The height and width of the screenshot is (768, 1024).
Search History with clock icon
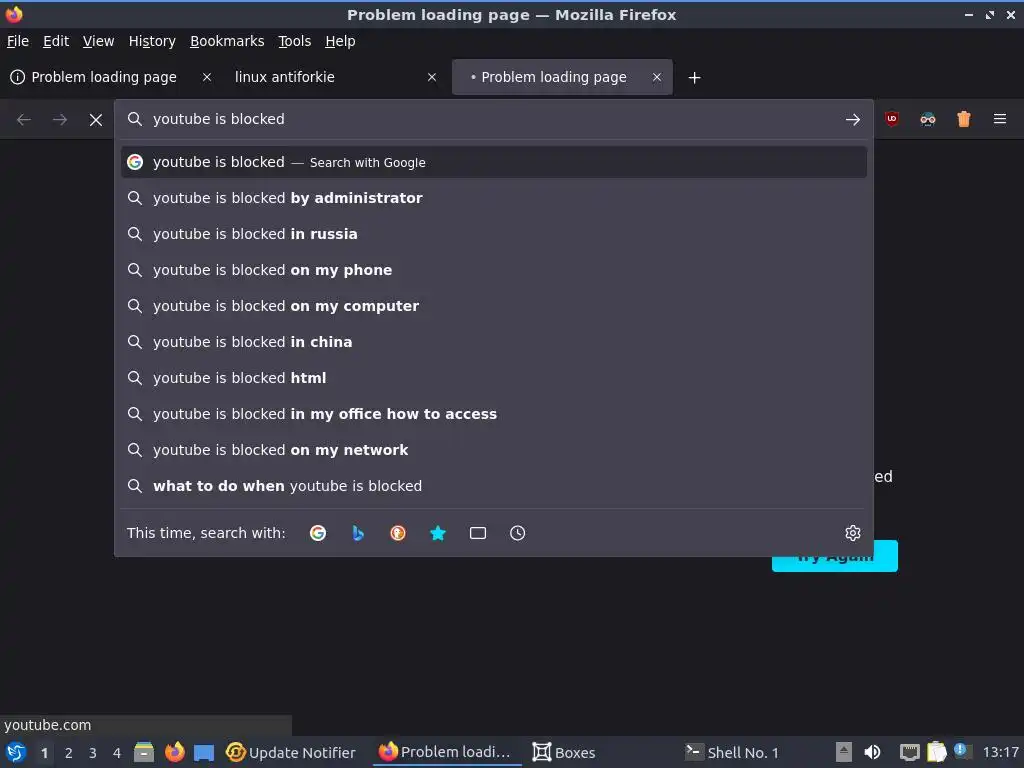[x=517, y=533]
